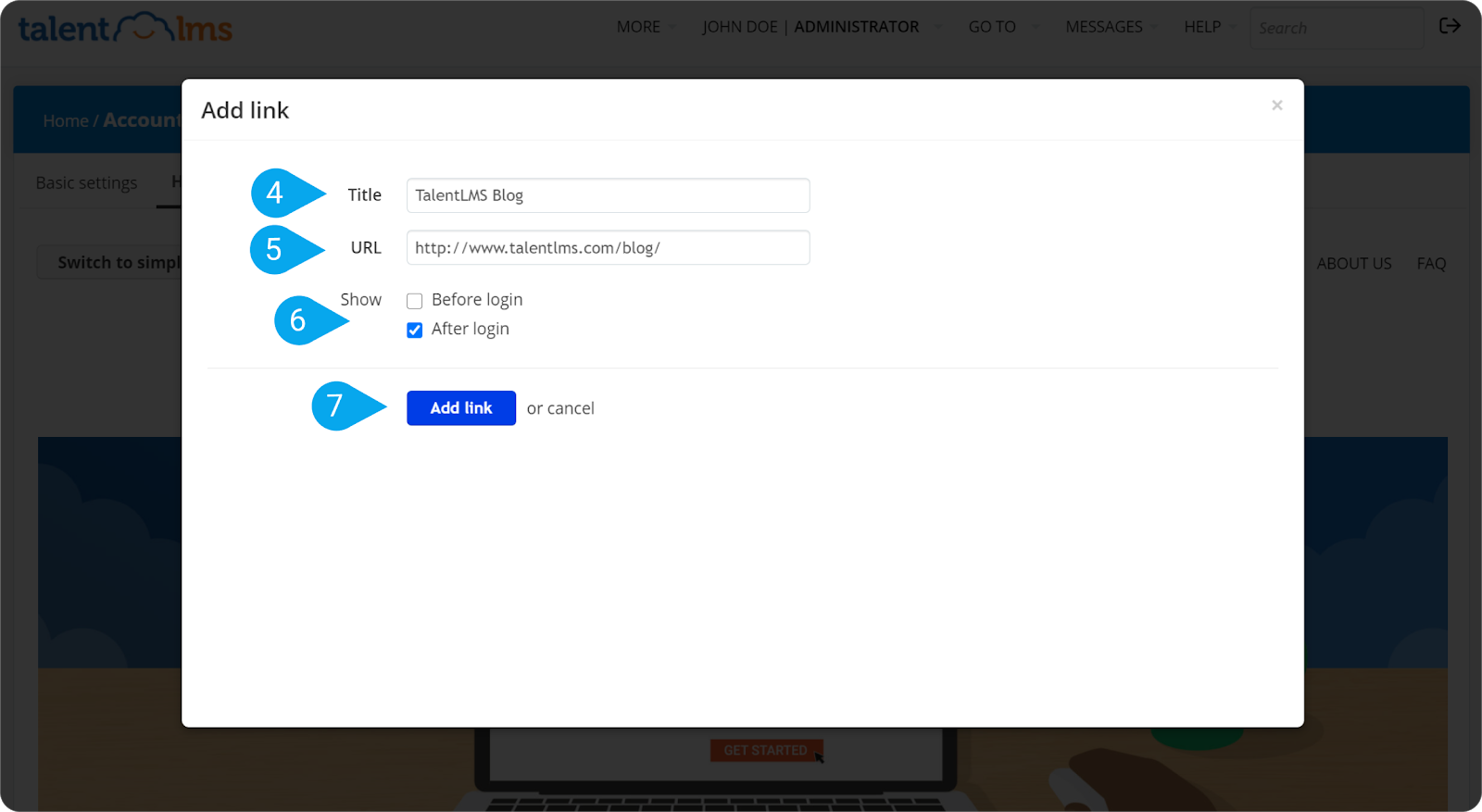This screenshot has height=812, width=1482.
Task: Click the logout icon in top bar
Action: [x=1450, y=26]
